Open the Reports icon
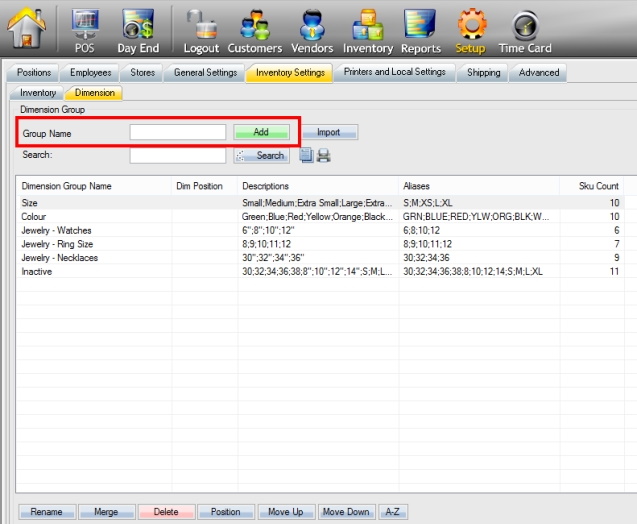The image size is (637, 524). pos(420,31)
